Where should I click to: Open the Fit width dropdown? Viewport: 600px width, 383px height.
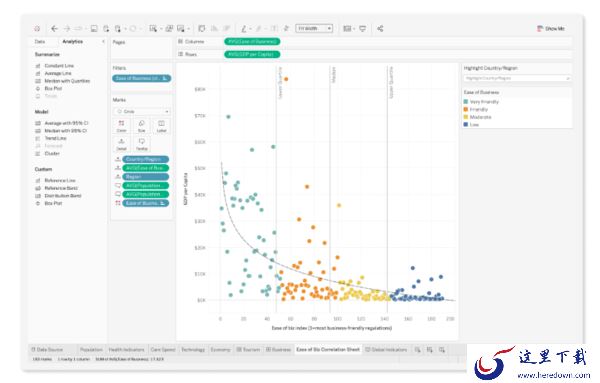pyautogui.click(x=314, y=28)
